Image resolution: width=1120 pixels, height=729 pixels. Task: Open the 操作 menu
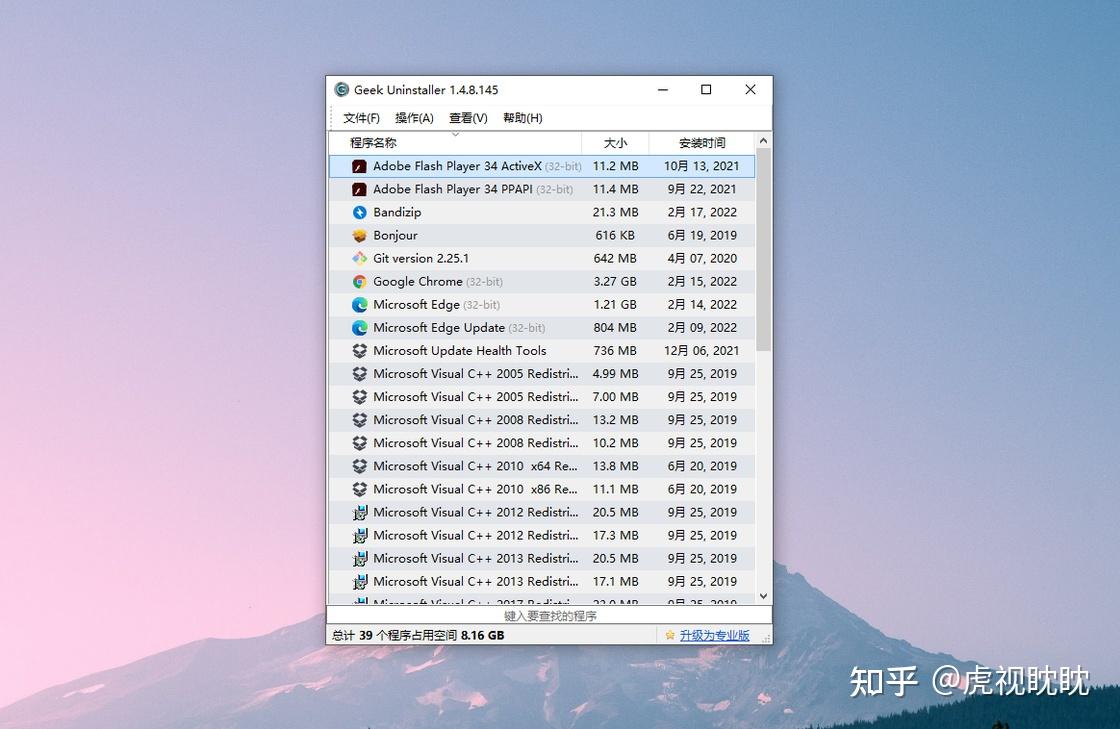(414, 117)
